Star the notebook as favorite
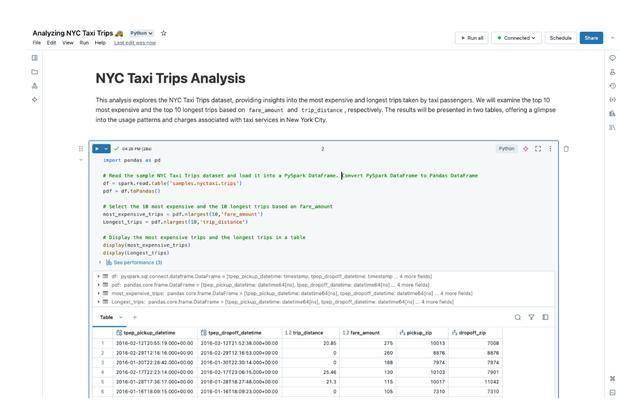 163,33
